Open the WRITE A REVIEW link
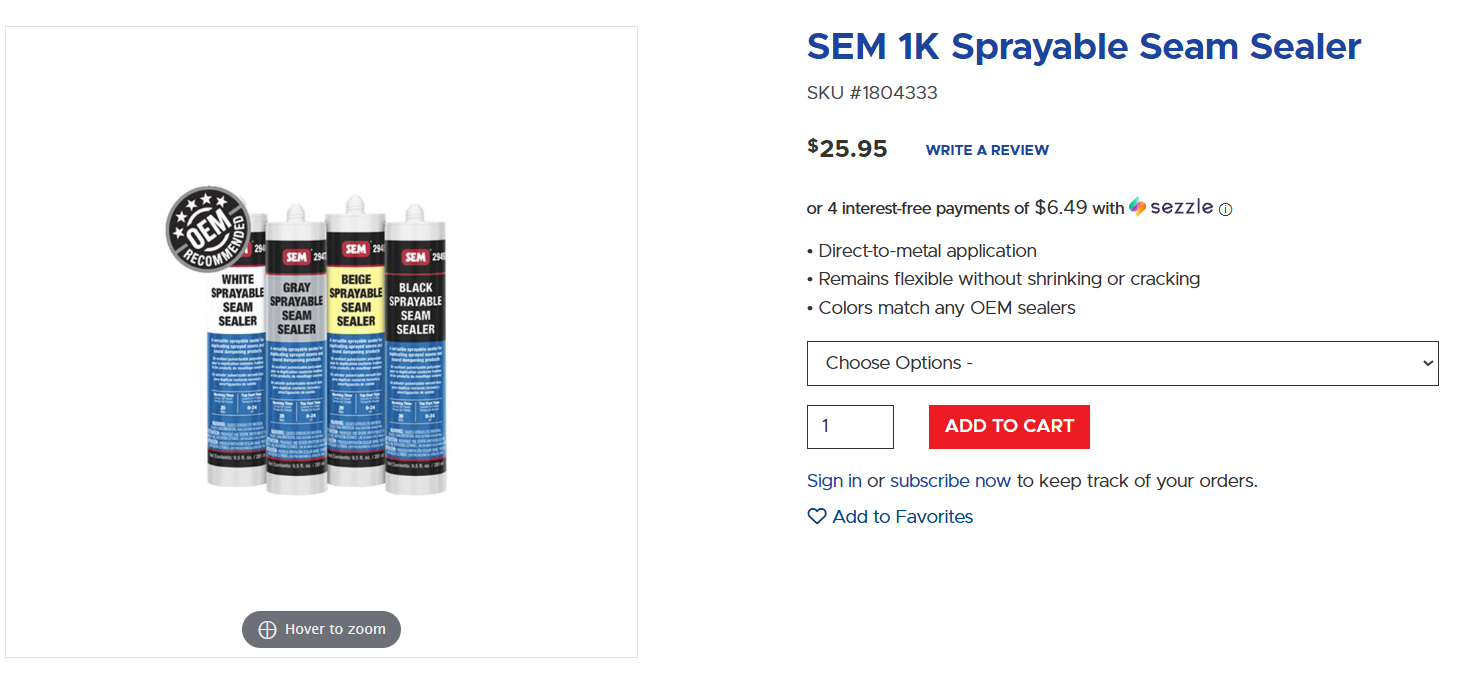1459x700 pixels. pyautogui.click(x=987, y=150)
